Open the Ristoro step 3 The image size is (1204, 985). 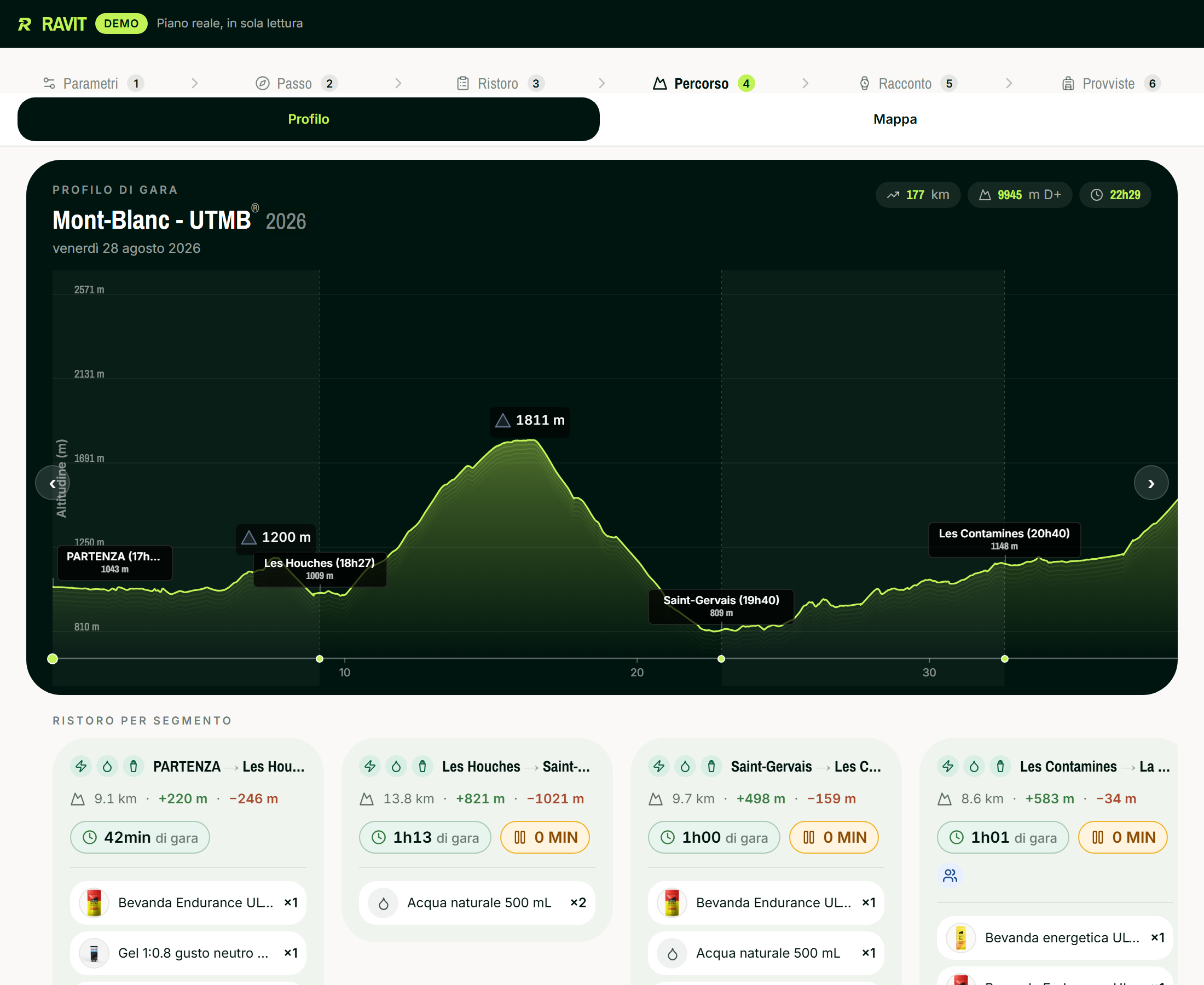500,83
